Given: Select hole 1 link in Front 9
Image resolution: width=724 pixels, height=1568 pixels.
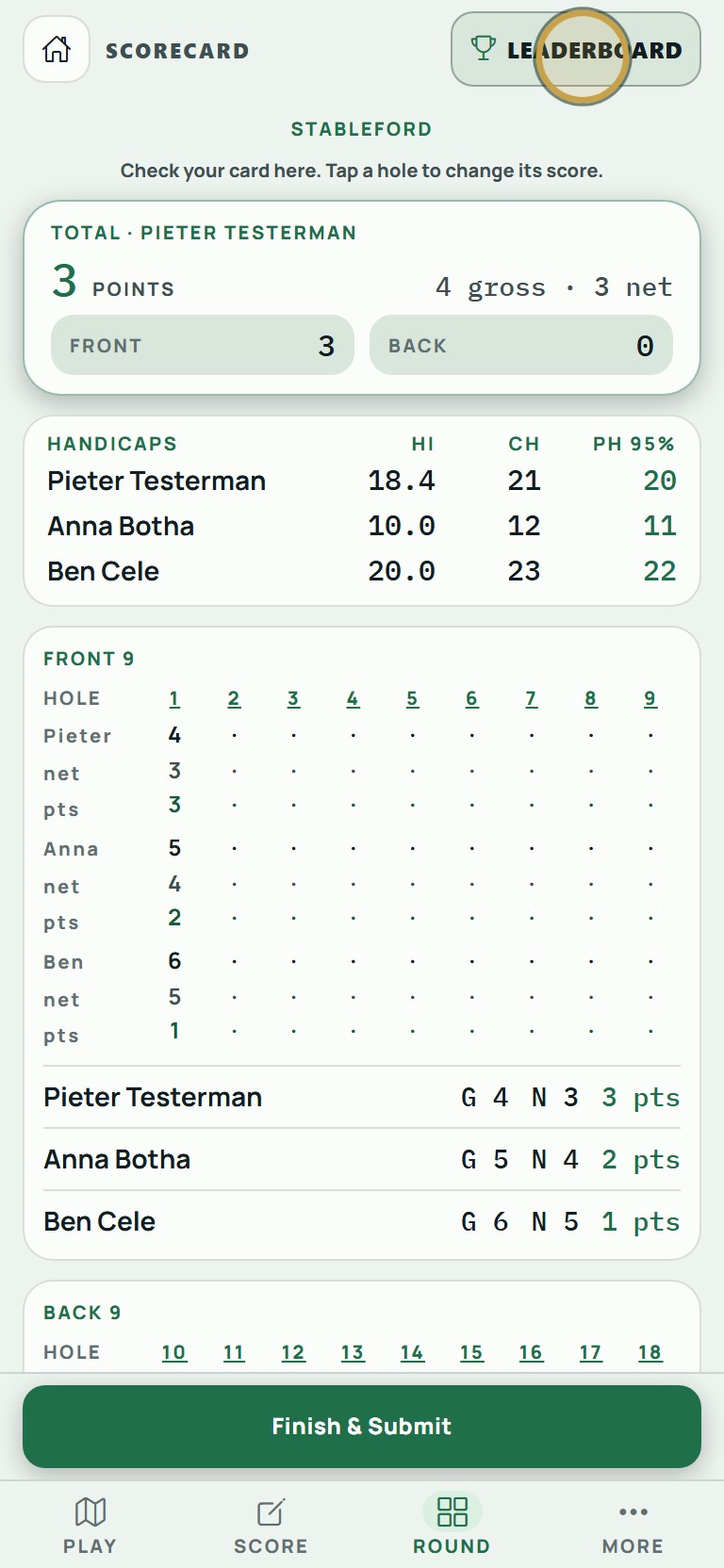Looking at the screenshot, I should tap(174, 698).
